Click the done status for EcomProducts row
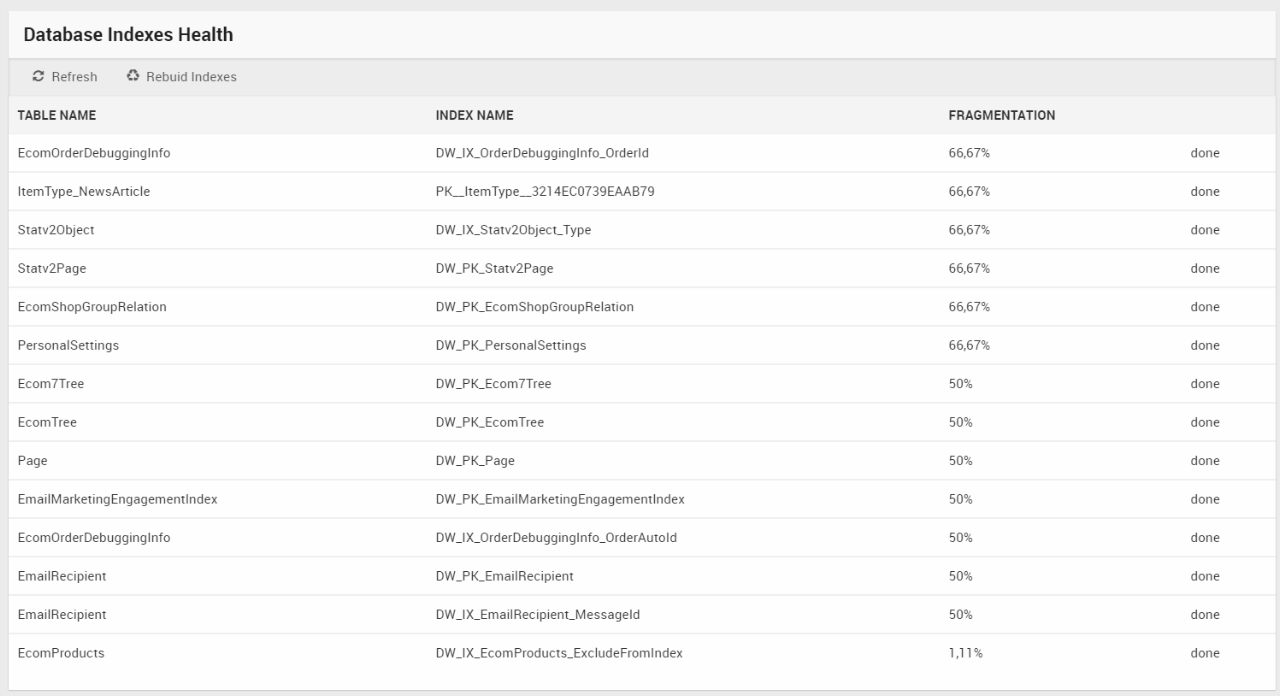1280x696 pixels. click(x=1204, y=653)
